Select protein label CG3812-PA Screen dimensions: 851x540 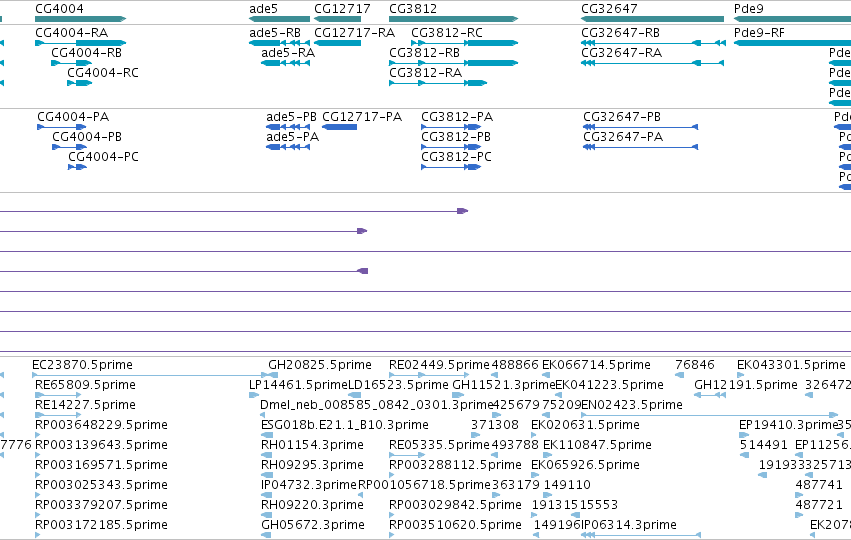tap(457, 117)
